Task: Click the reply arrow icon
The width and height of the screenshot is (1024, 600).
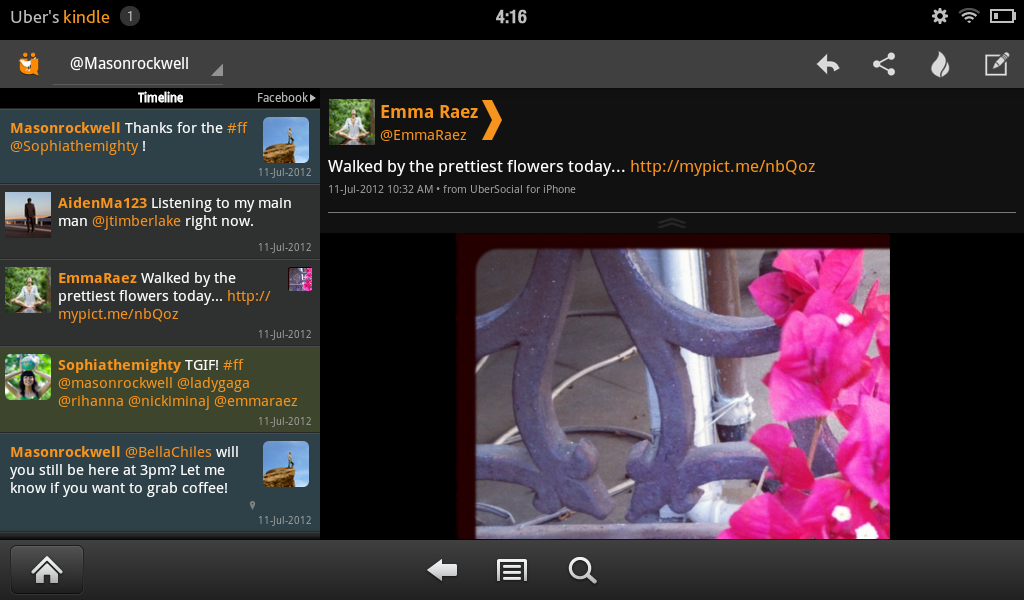Action: pos(827,63)
